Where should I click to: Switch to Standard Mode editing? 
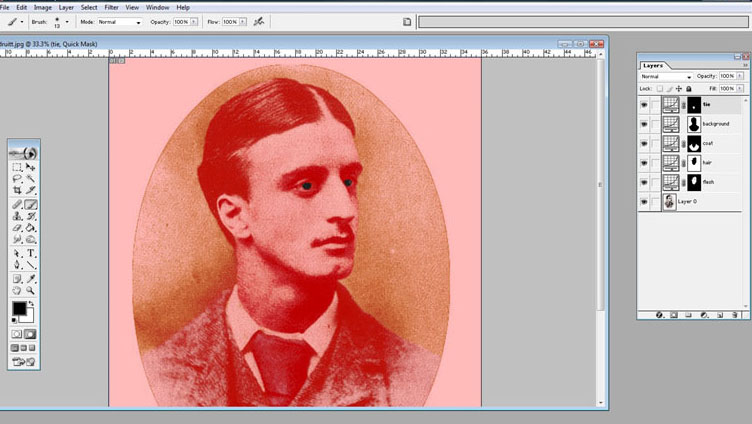[x=17, y=334]
